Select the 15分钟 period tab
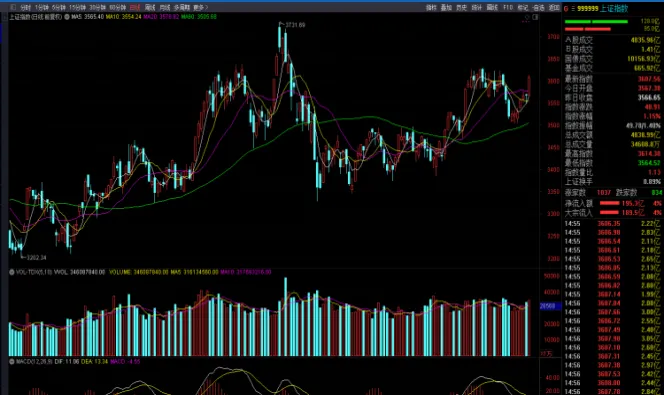Image resolution: width=664 pixels, height=395 pixels. pyautogui.click(x=77, y=8)
